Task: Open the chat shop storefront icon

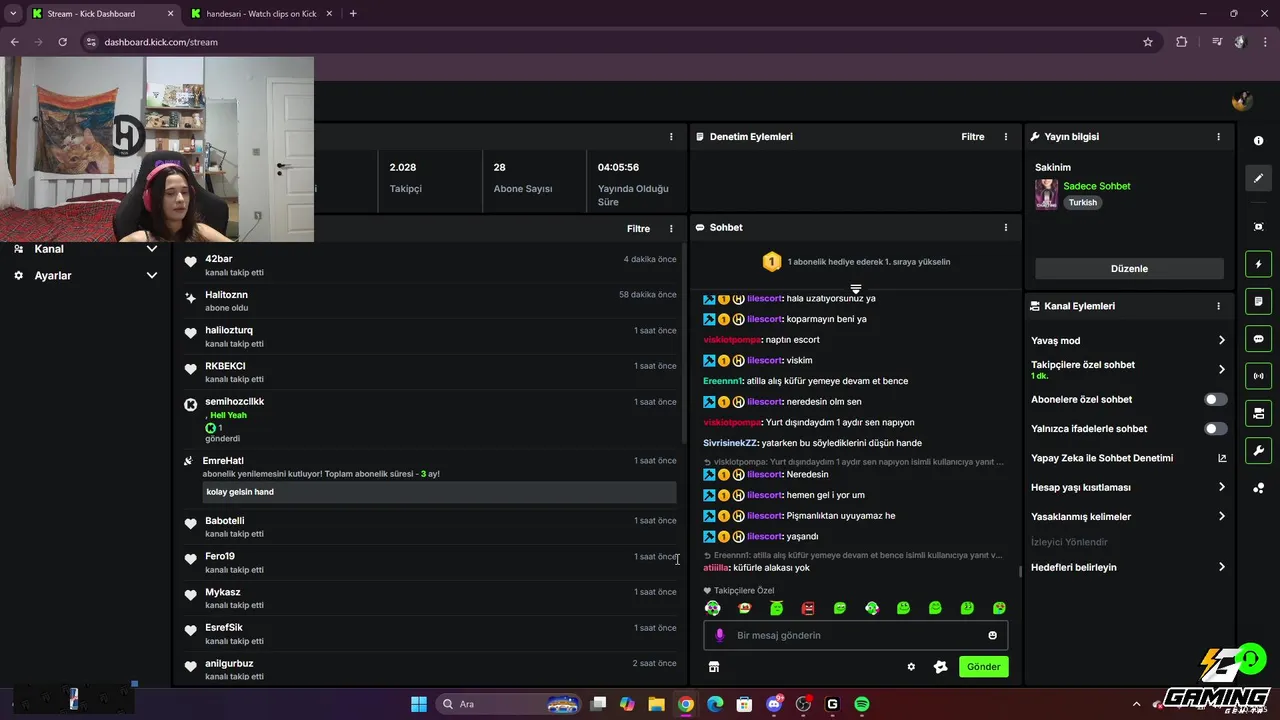Action: point(714,667)
